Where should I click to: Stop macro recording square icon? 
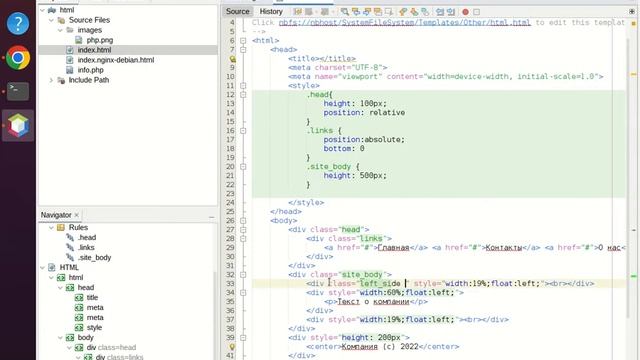click(476, 12)
